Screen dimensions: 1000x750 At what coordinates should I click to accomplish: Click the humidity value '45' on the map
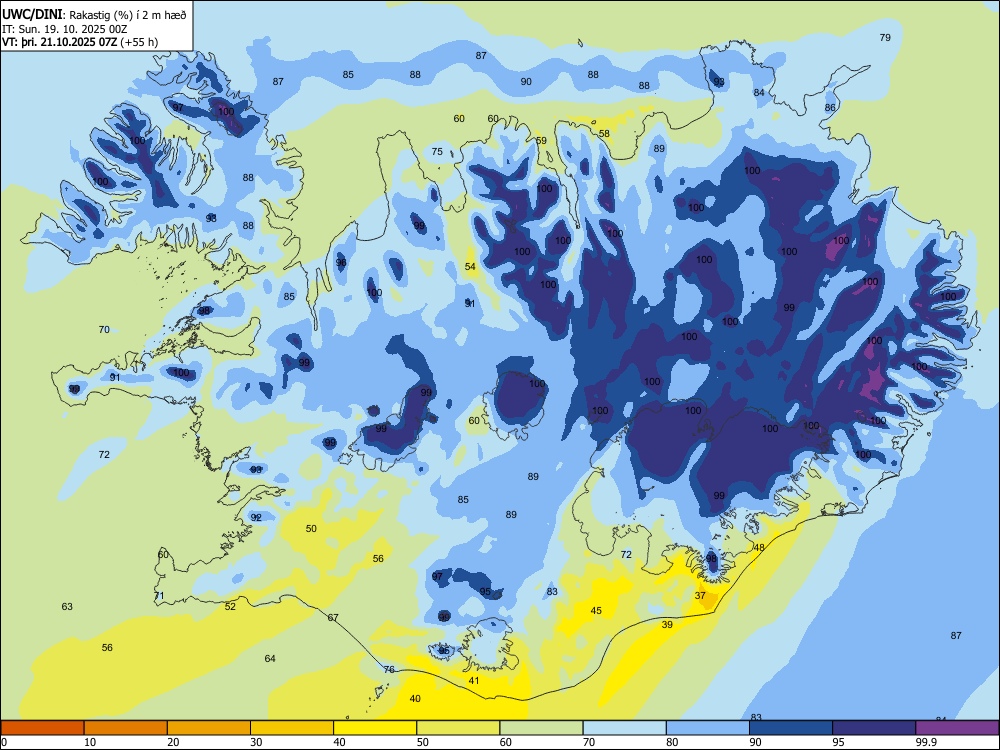click(596, 611)
